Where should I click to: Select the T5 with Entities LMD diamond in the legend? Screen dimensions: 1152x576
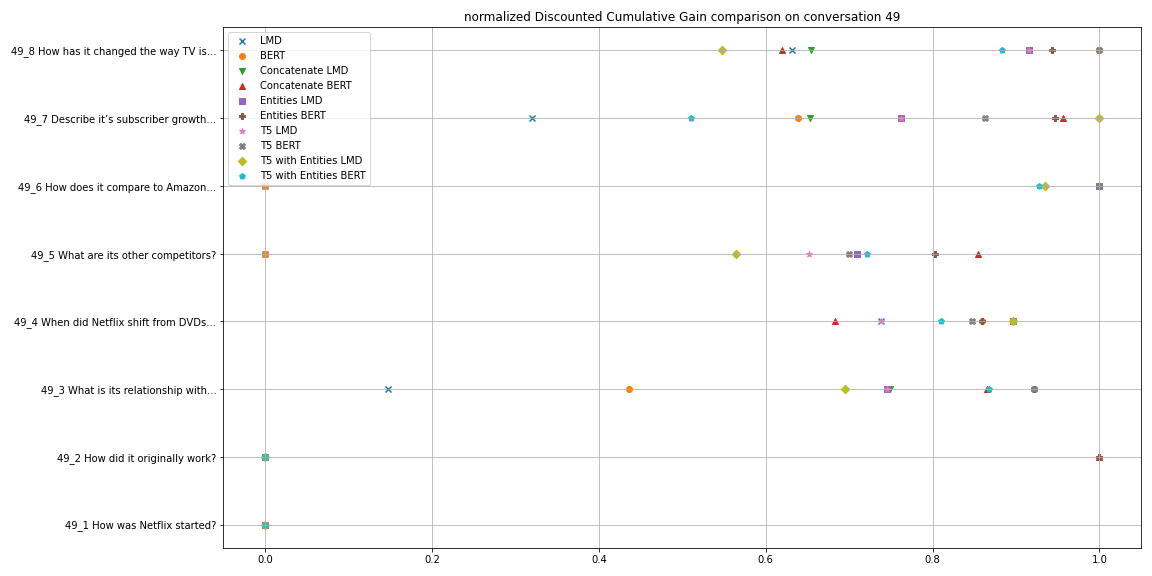tap(242, 161)
